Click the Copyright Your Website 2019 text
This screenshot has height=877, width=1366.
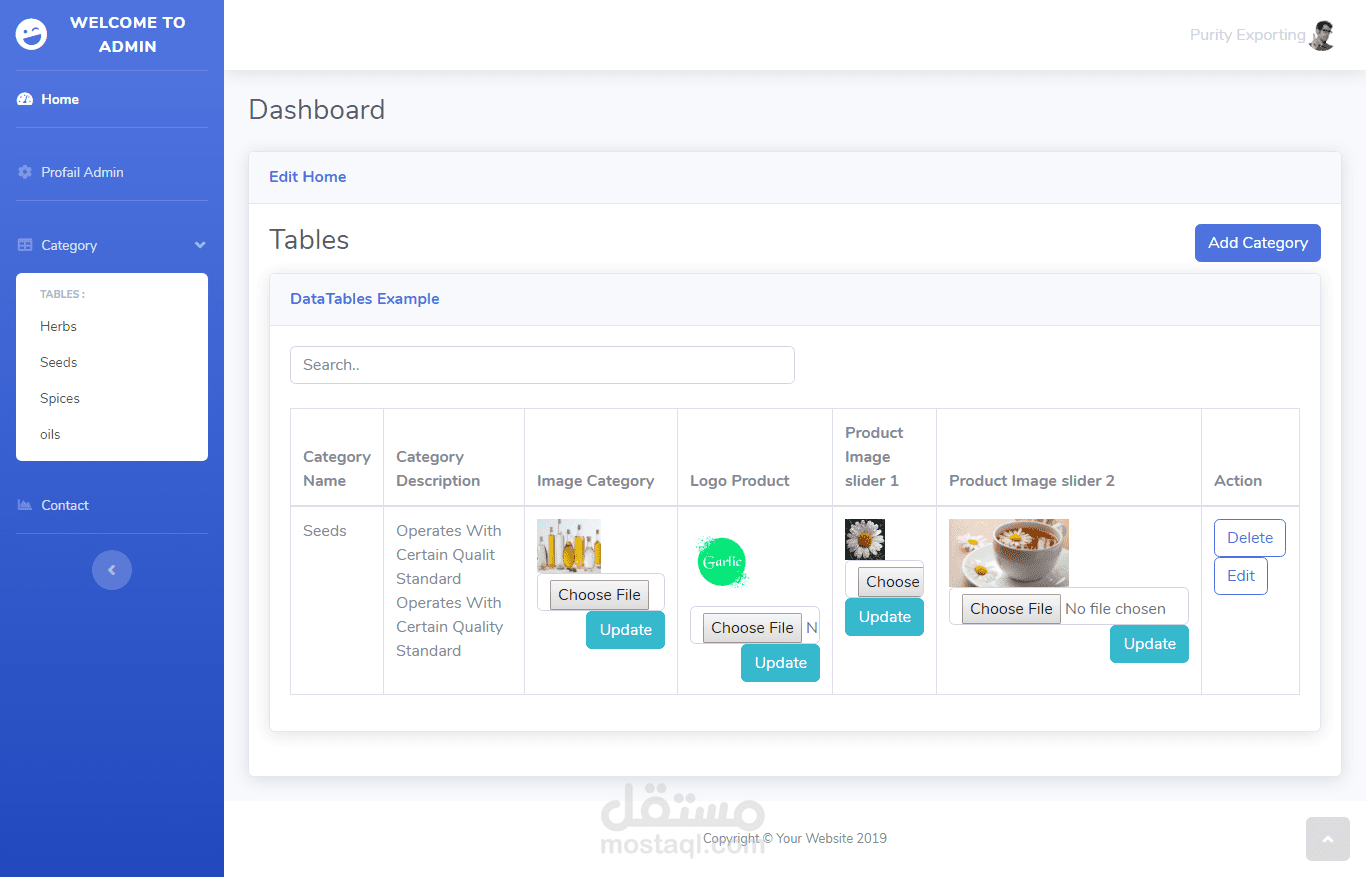coord(795,839)
